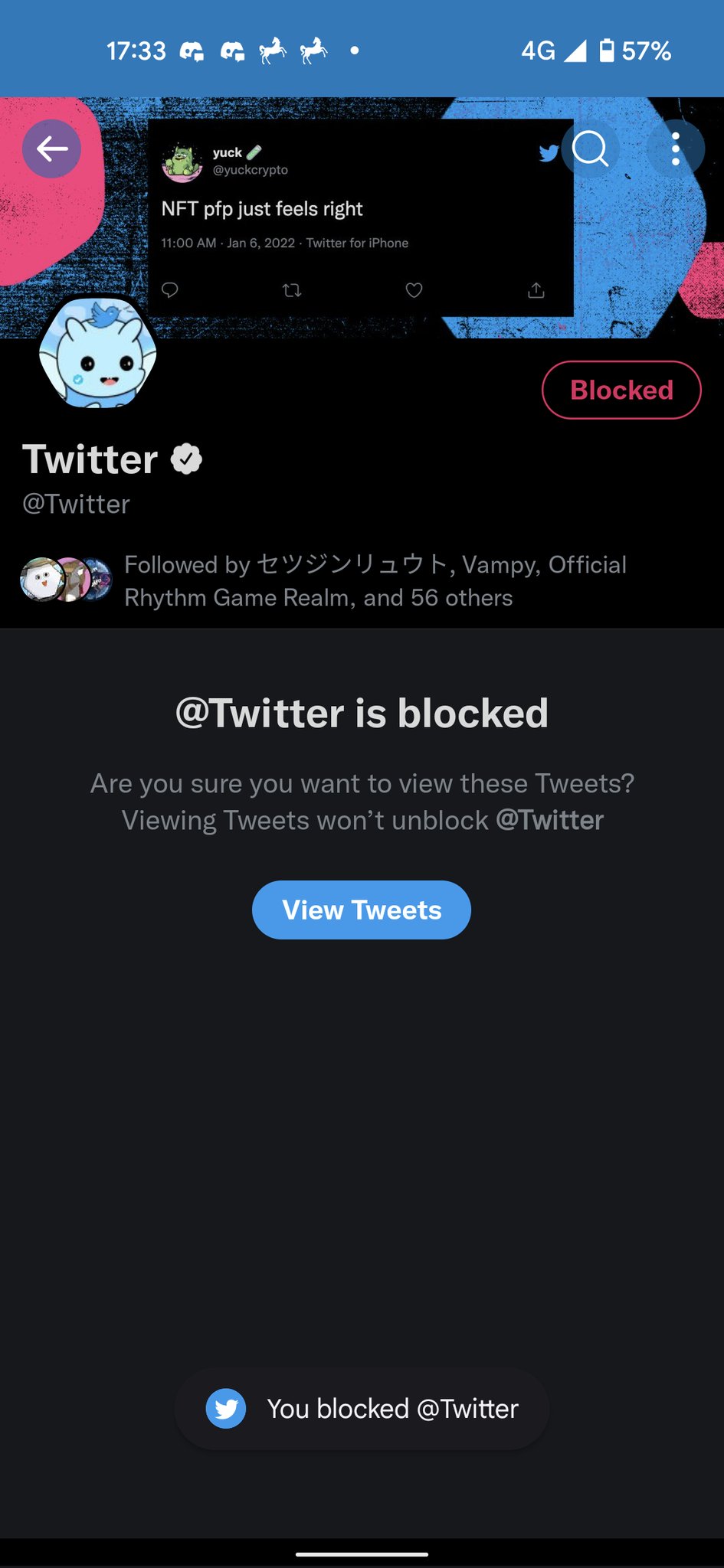
Task: Tap the bold @Twitter mention in warning text
Action: point(549,820)
